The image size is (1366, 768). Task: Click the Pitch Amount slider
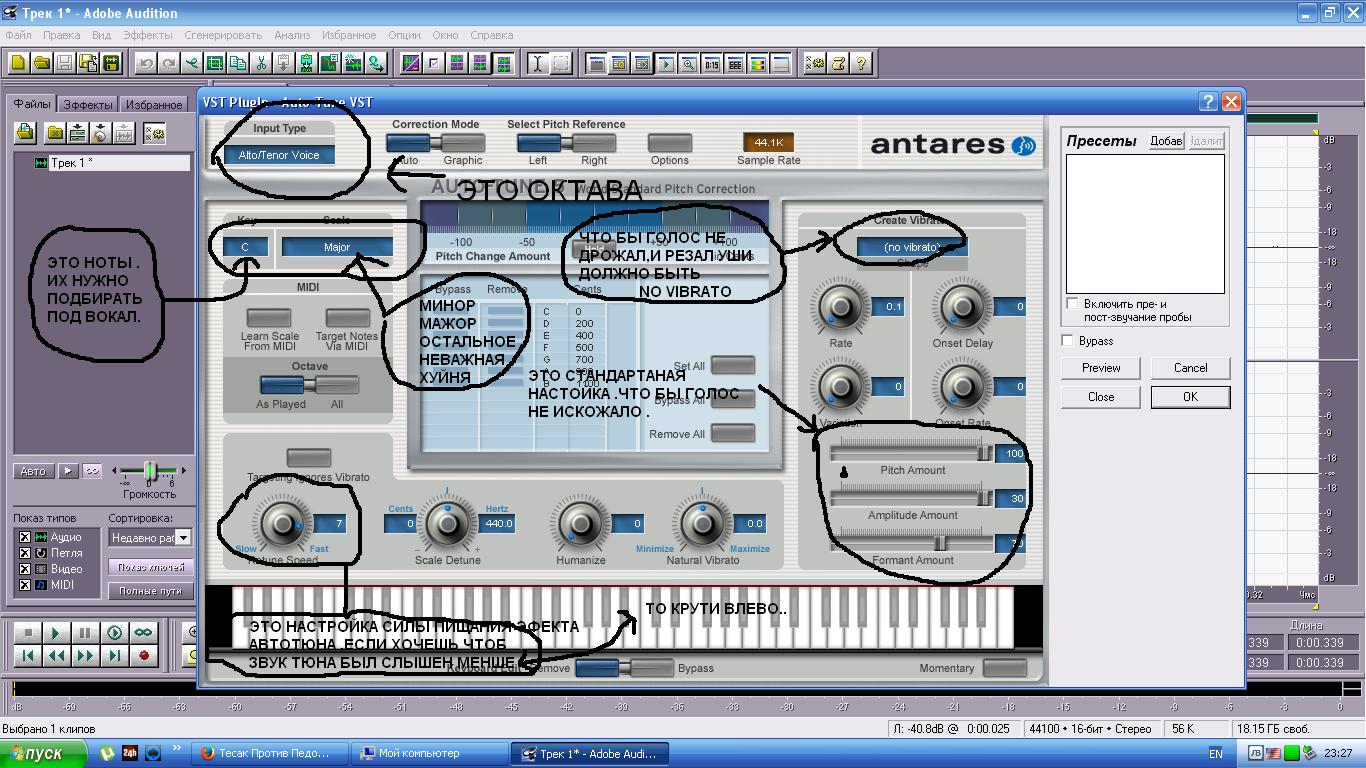(911, 454)
